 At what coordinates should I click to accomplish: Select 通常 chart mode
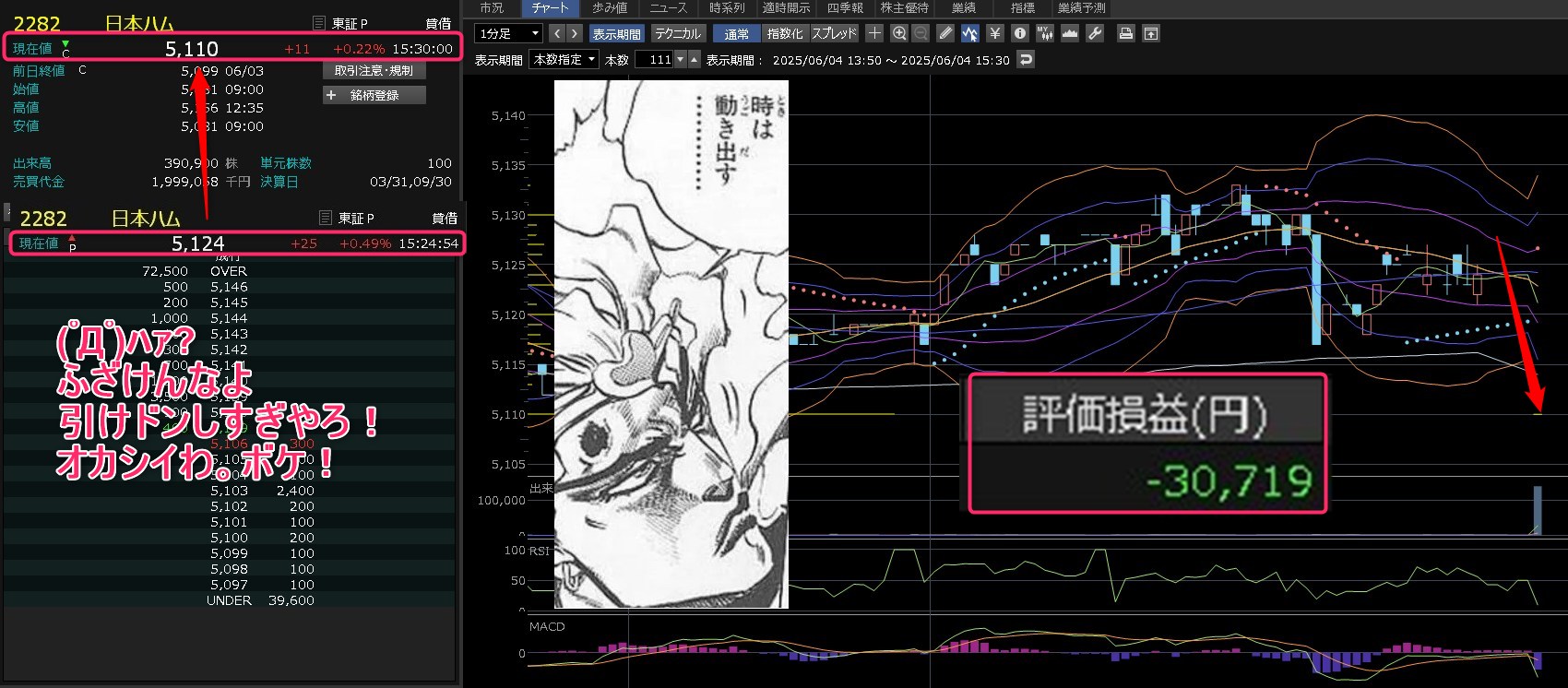pos(736,33)
